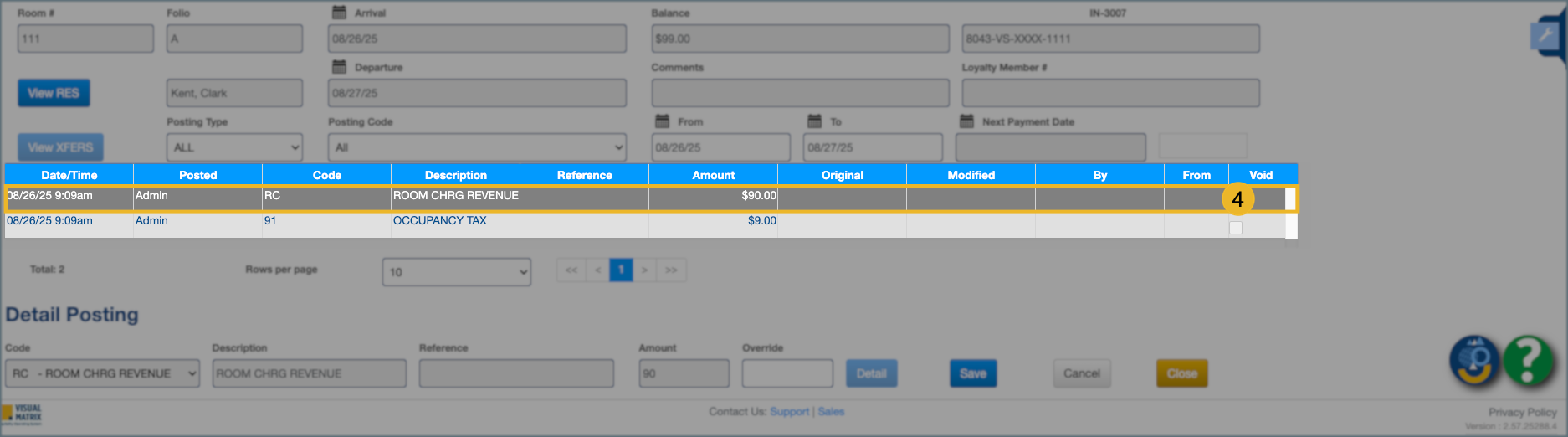Open the Detail Posting Code dropdown
This screenshot has height=437, width=1568.
point(102,373)
